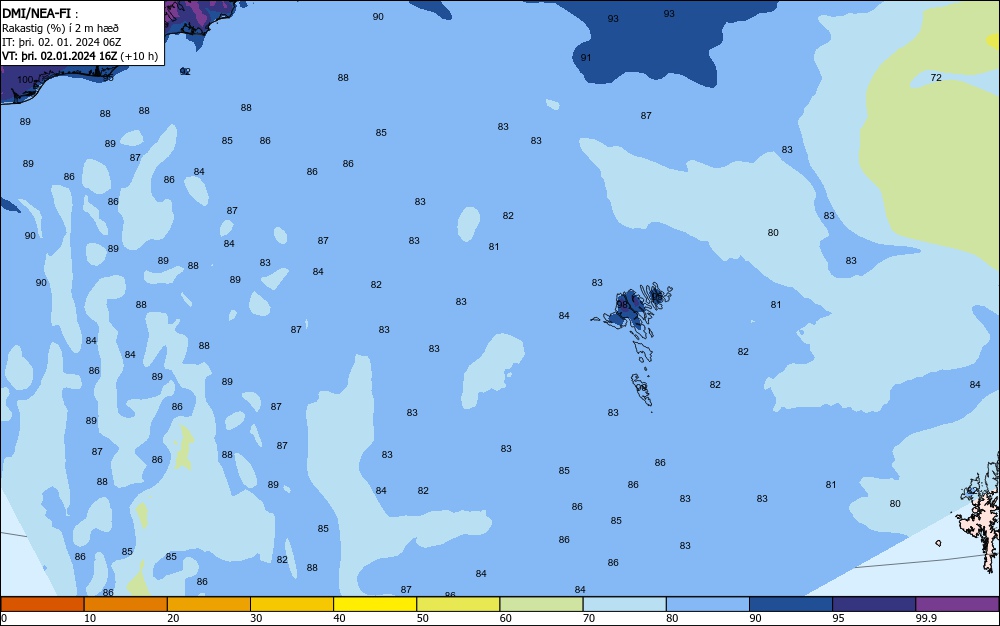Click the "70" label on the legend scale
Screen dimensions: 1000x626
click(x=589, y=618)
